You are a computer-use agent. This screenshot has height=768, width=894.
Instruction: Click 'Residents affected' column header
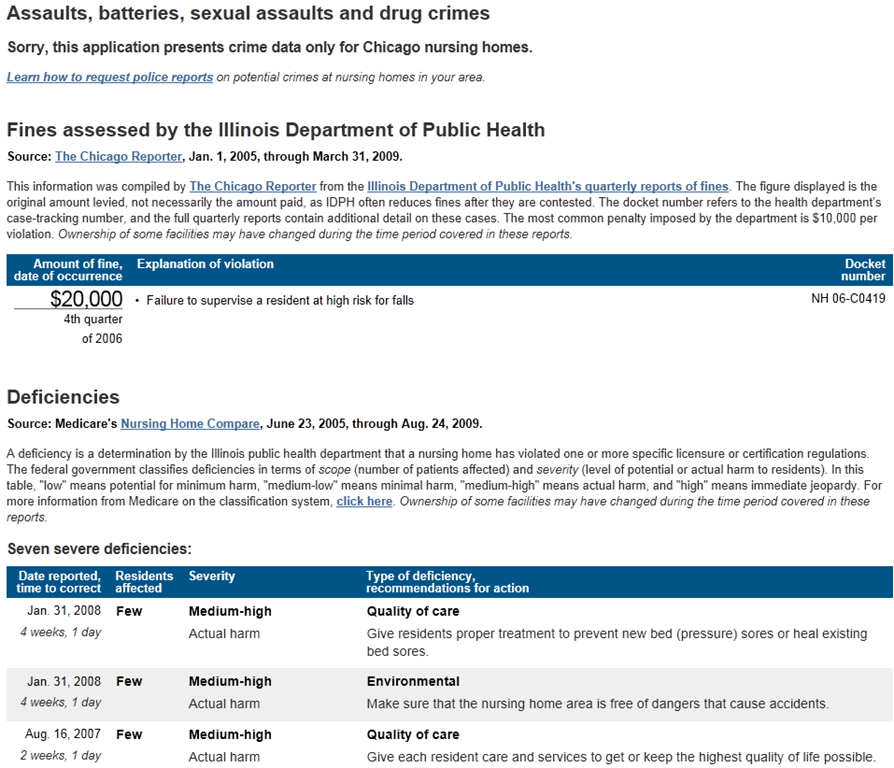coord(144,582)
